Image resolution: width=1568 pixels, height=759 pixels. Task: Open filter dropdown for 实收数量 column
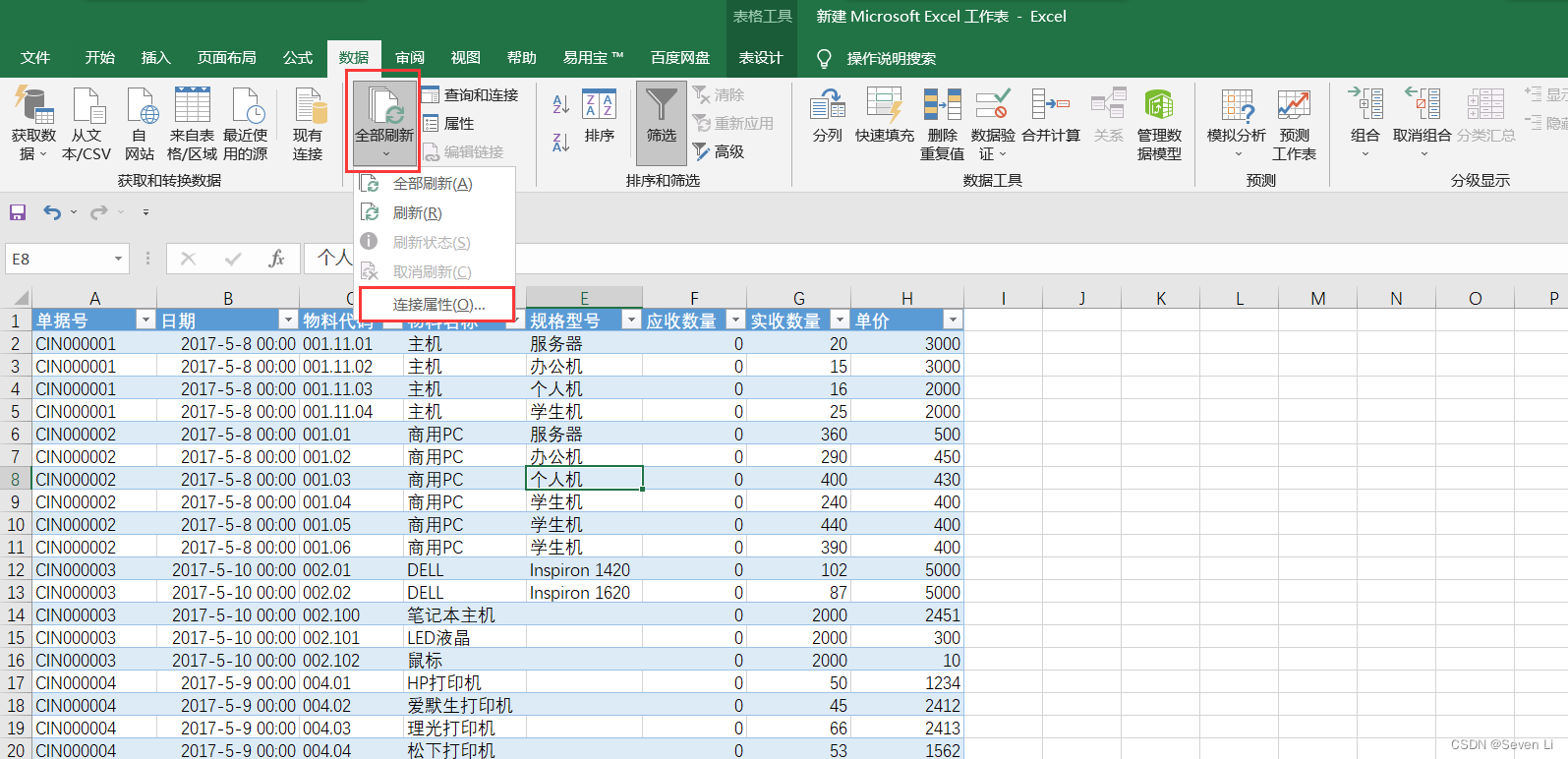click(x=840, y=320)
